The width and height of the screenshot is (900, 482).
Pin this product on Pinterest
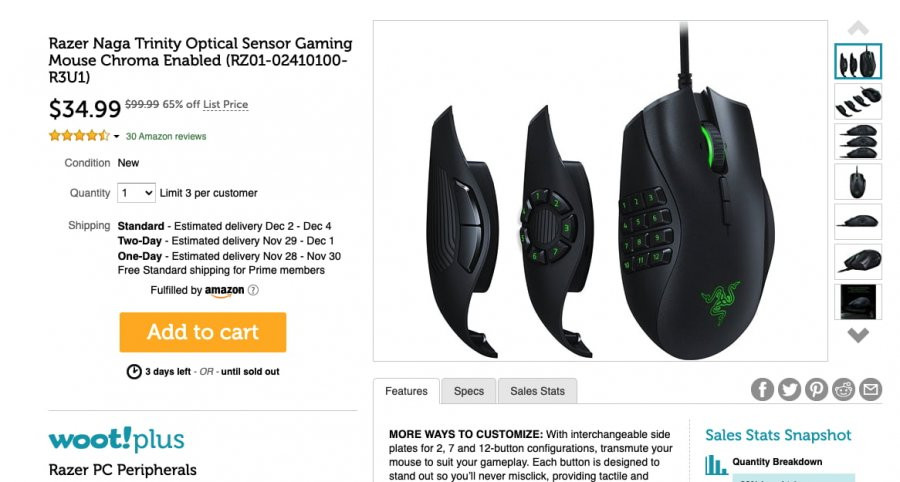coord(816,390)
